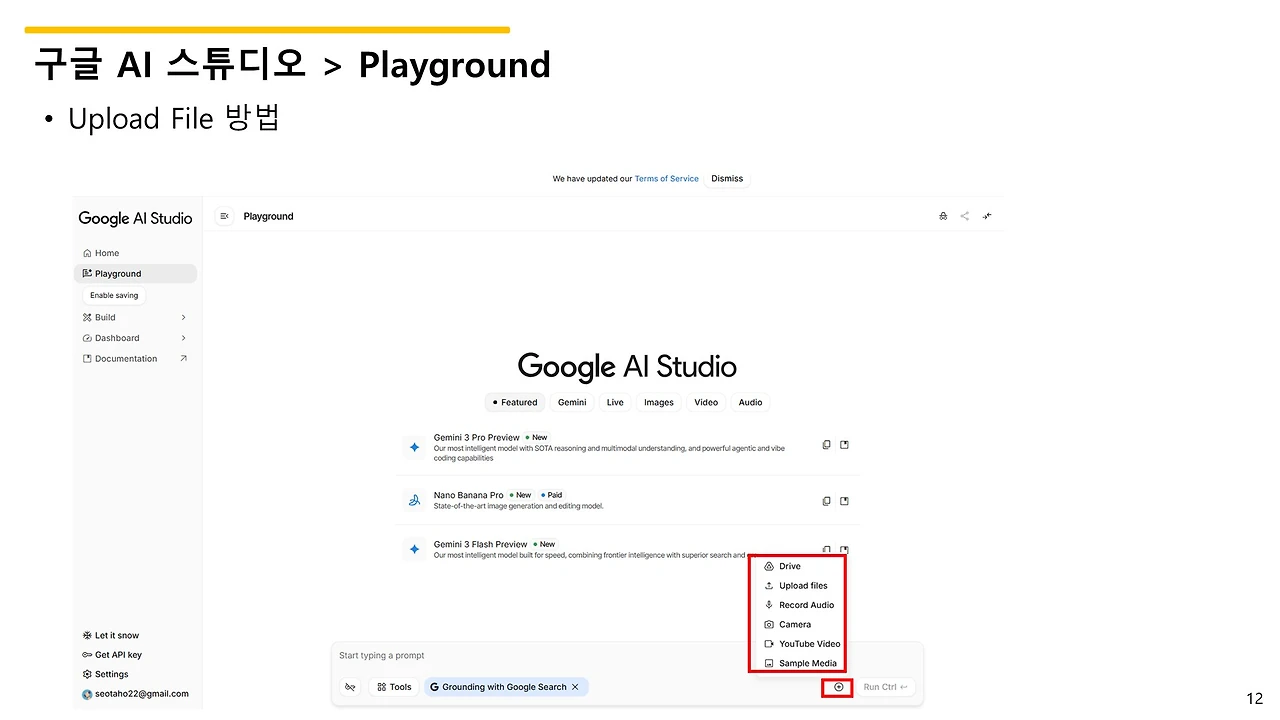Open docs icon for Nano Banana Pro
Screen dimensions: 1280x720
click(845, 501)
